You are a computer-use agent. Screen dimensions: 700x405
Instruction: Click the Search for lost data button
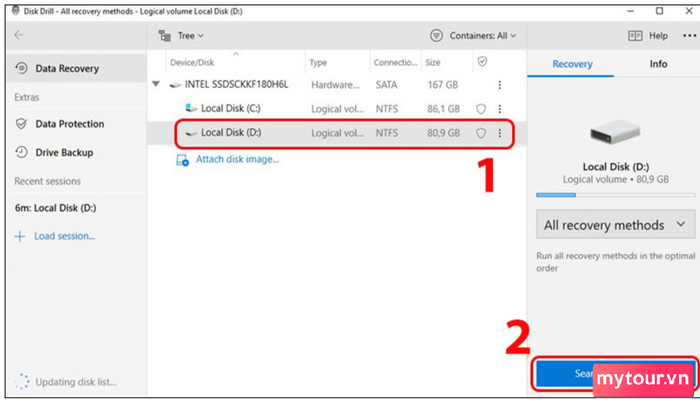[x=615, y=373]
